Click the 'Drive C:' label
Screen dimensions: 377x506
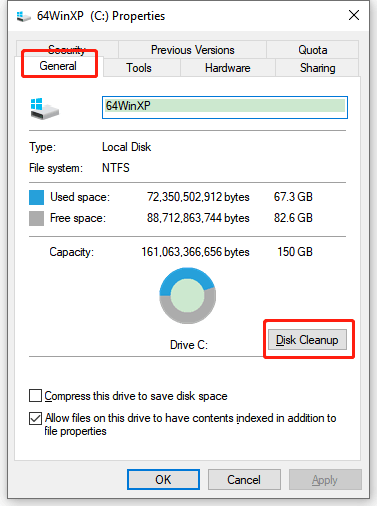point(189,345)
